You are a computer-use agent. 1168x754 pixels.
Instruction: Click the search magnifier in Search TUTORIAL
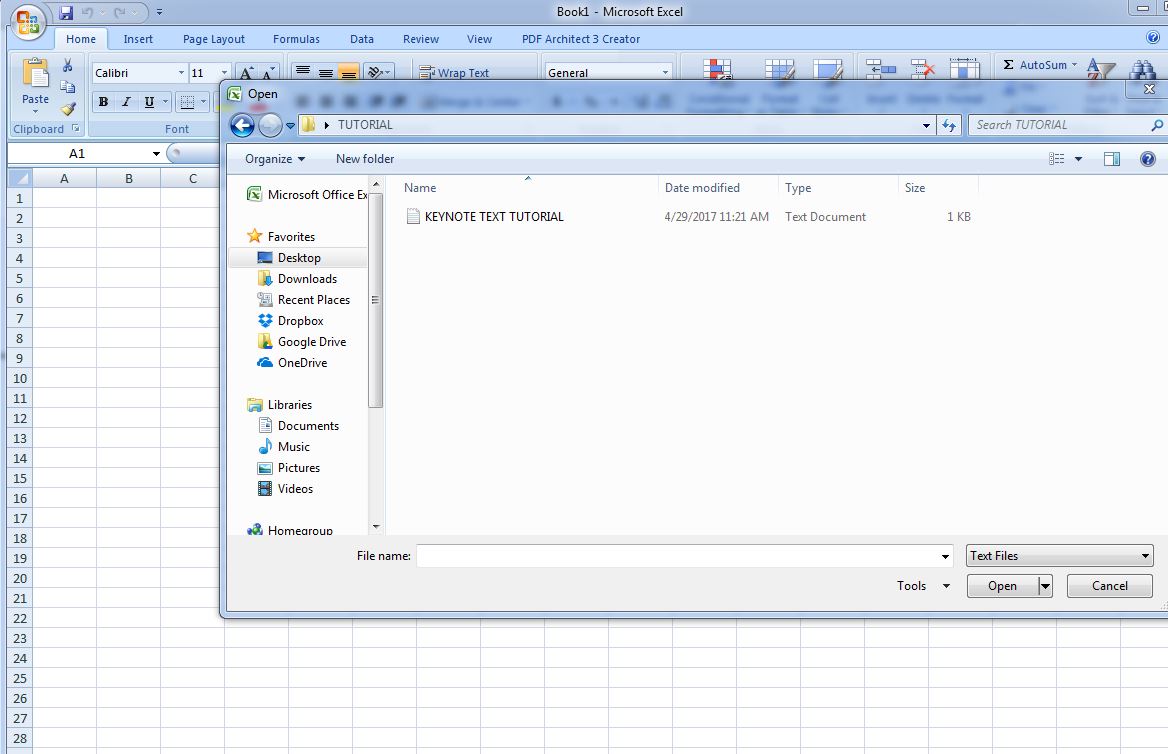click(1156, 125)
